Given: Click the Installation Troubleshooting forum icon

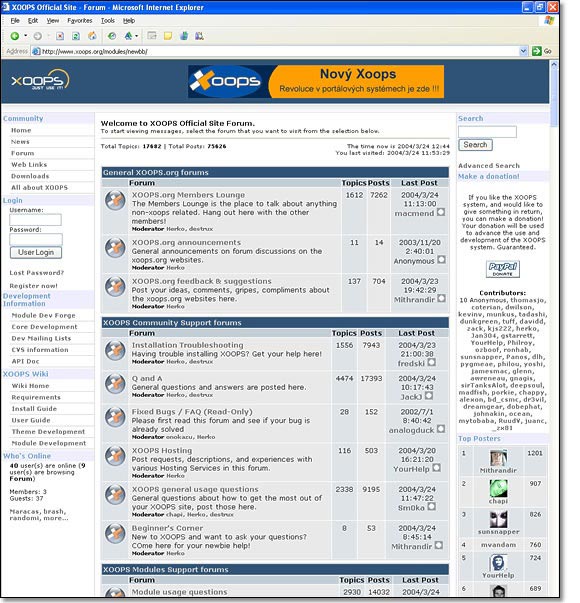Looking at the screenshot, I should pyautogui.click(x=115, y=350).
